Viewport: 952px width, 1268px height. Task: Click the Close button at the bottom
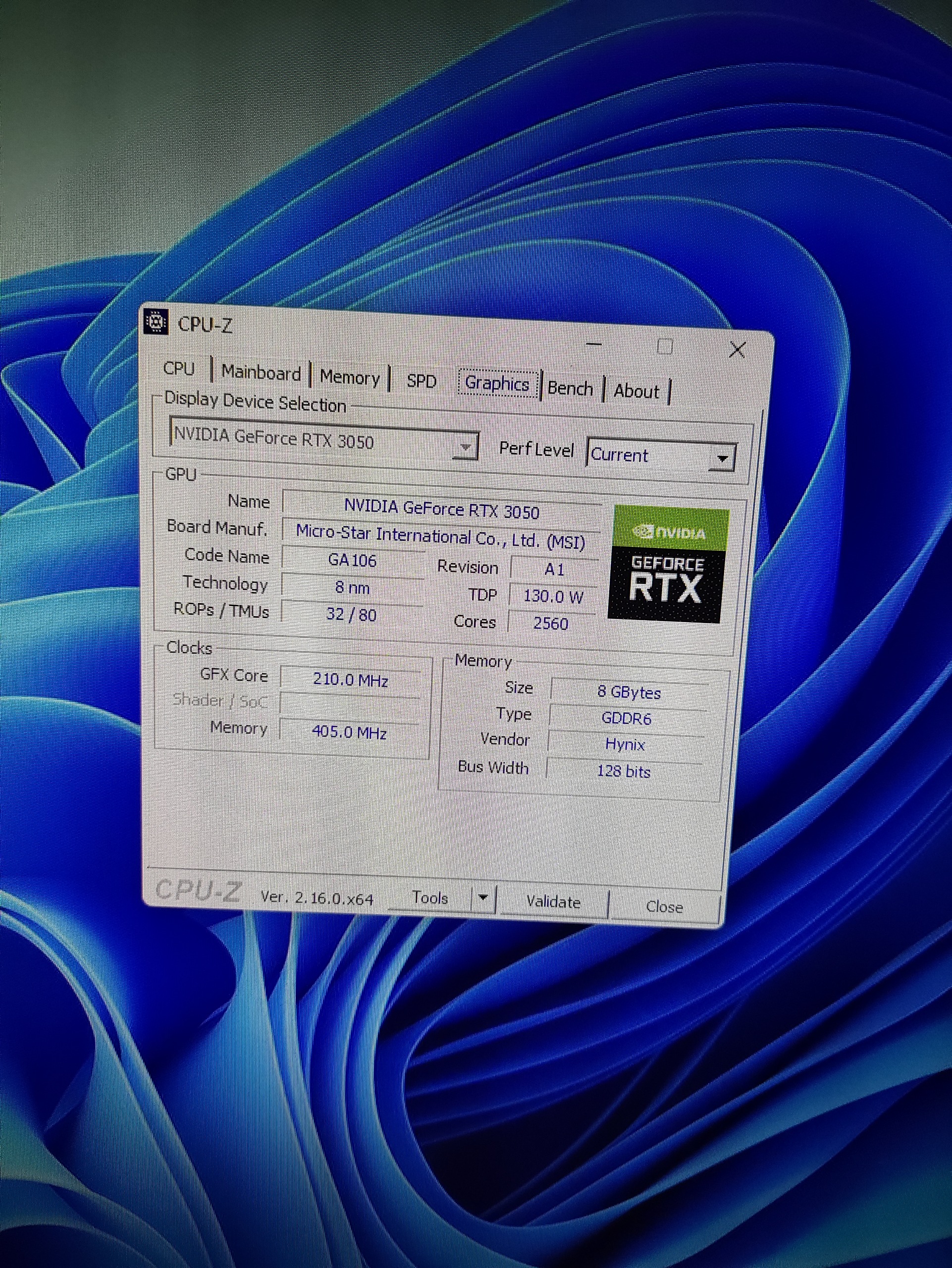point(664,906)
